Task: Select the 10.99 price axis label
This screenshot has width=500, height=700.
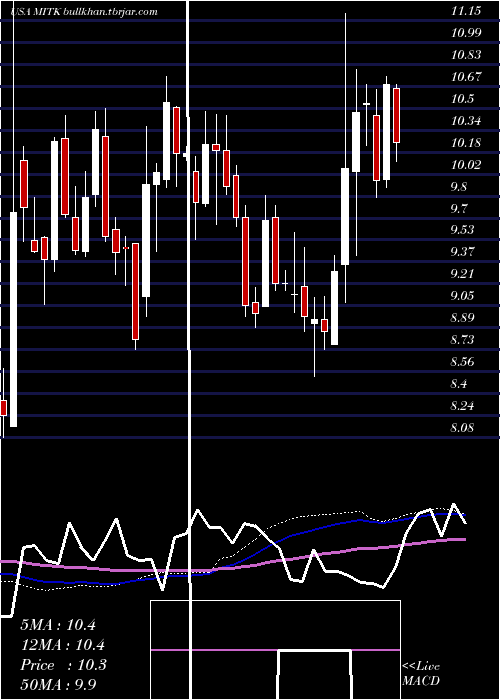Action: click(466, 33)
